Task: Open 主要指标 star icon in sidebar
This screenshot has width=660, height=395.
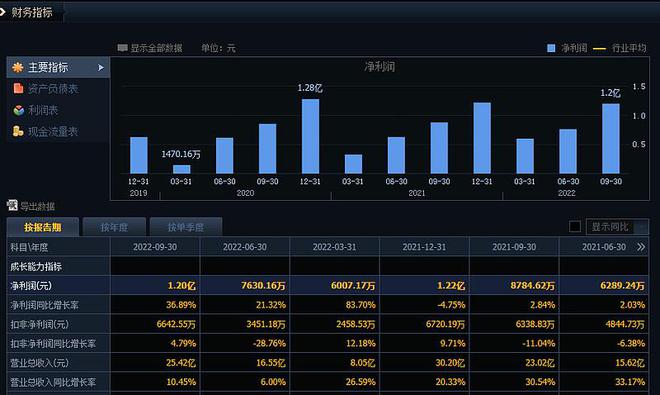Action: pyautogui.click(x=18, y=67)
